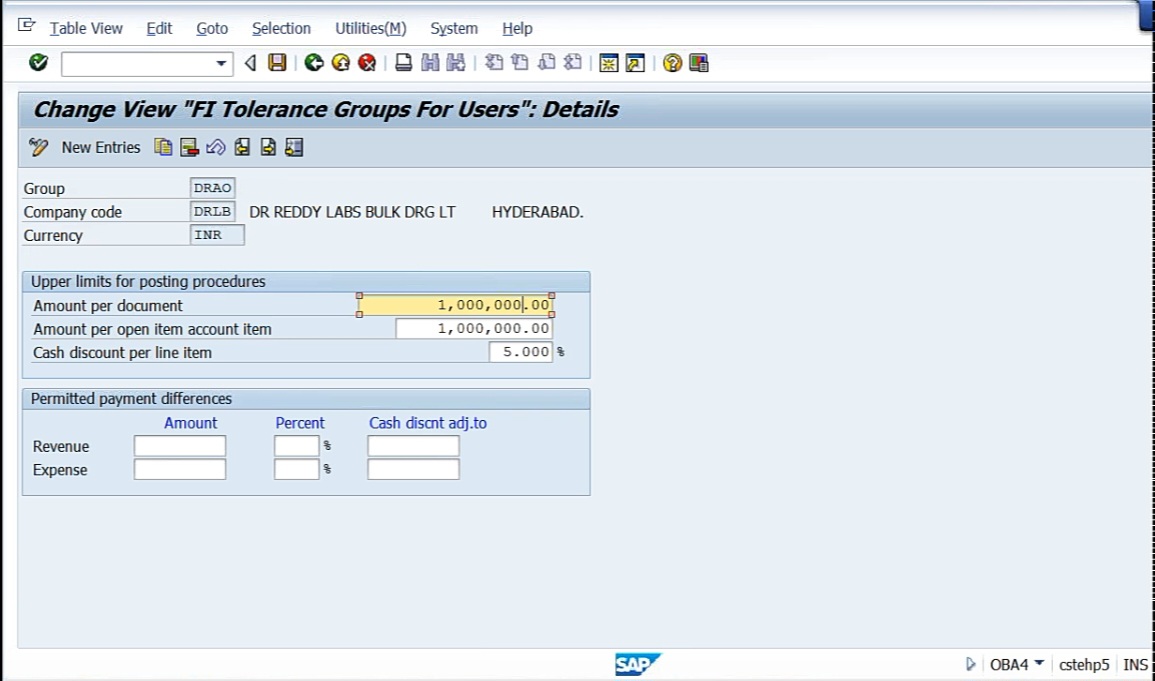Click Revenue Cash discnt adj.to field
This screenshot has height=681, width=1155.
413,446
